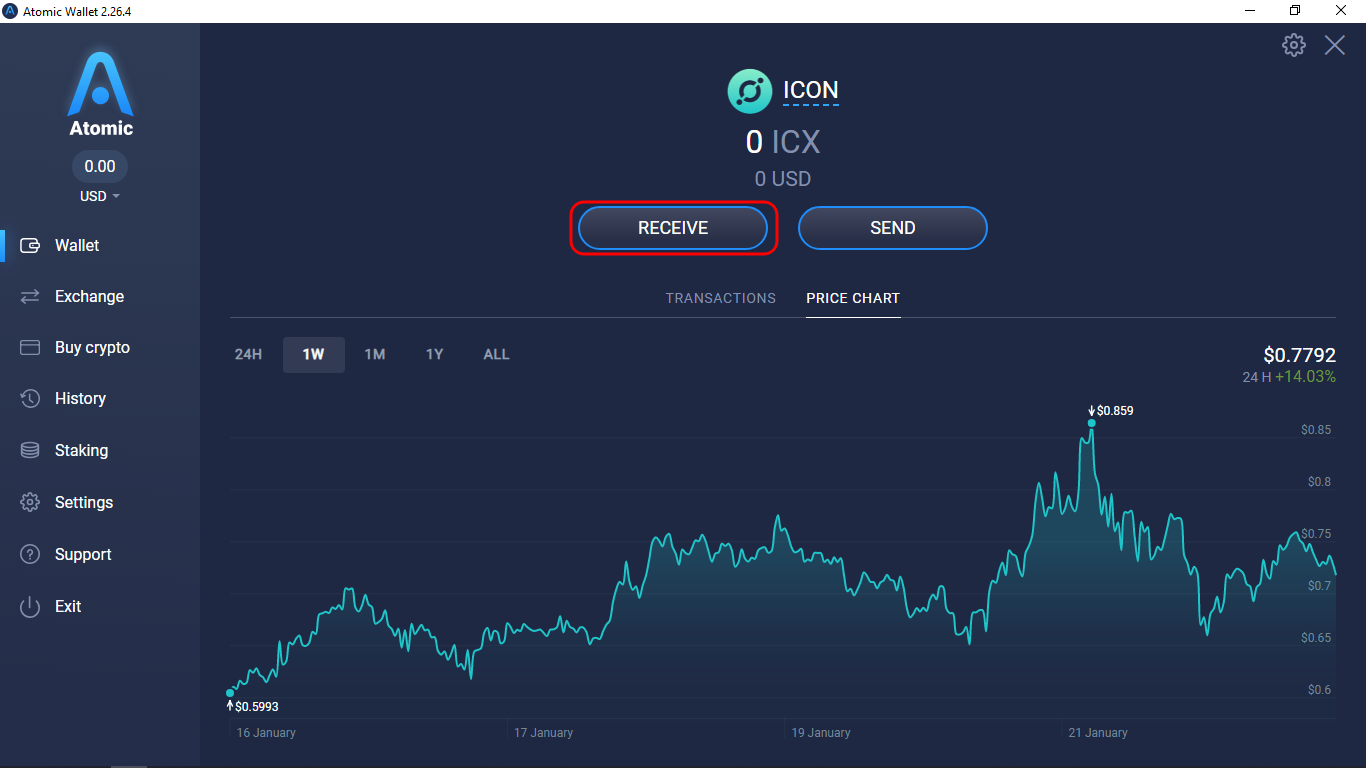
Task: Restore down the Atomic Wallet window
Action: pyautogui.click(x=1296, y=11)
